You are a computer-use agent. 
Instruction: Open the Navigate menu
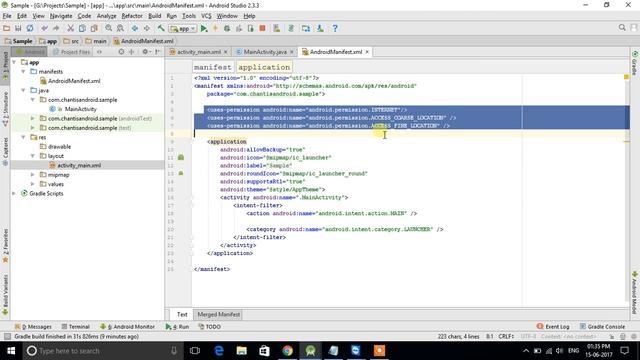click(x=61, y=16)
